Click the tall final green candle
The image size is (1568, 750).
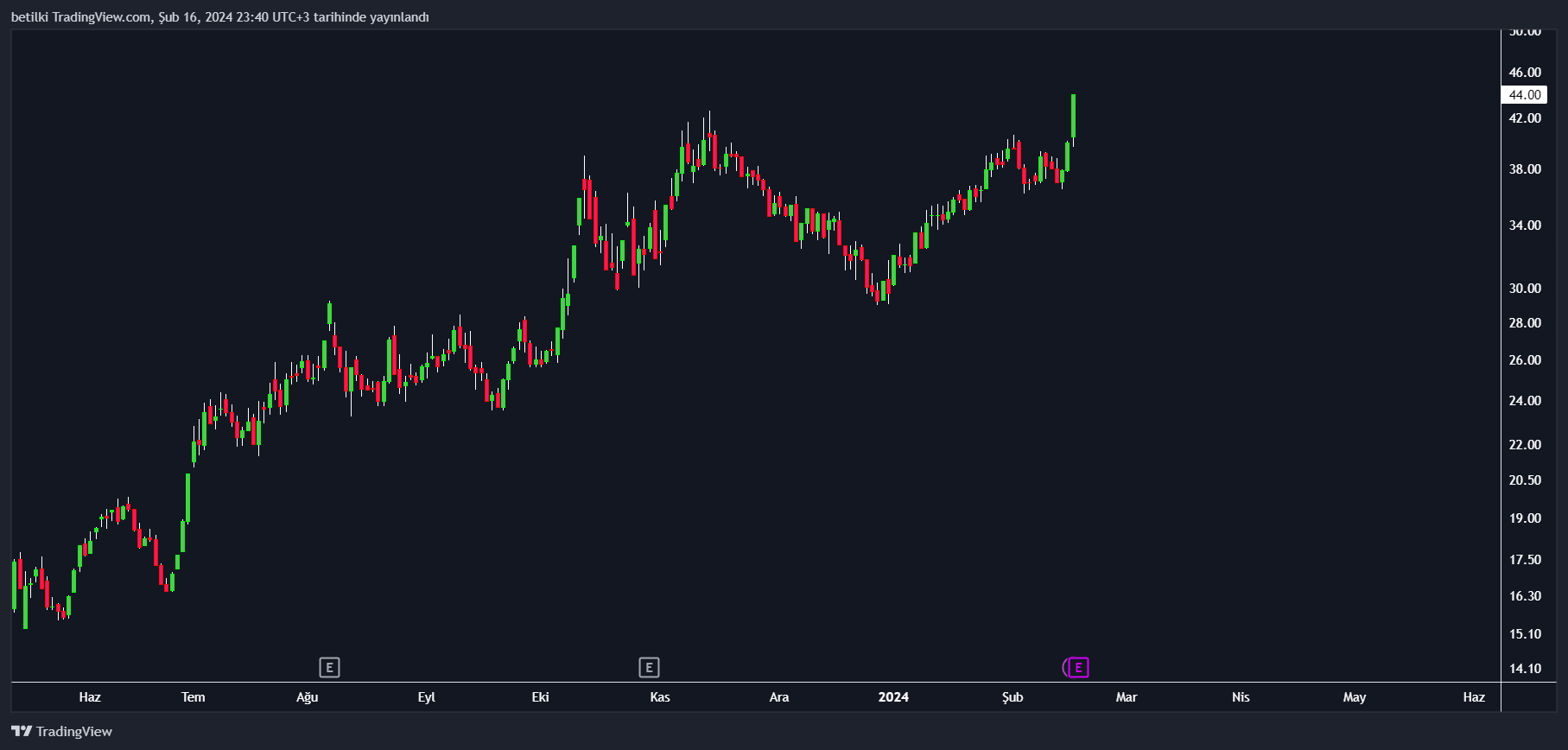(x=1073, y=116)
